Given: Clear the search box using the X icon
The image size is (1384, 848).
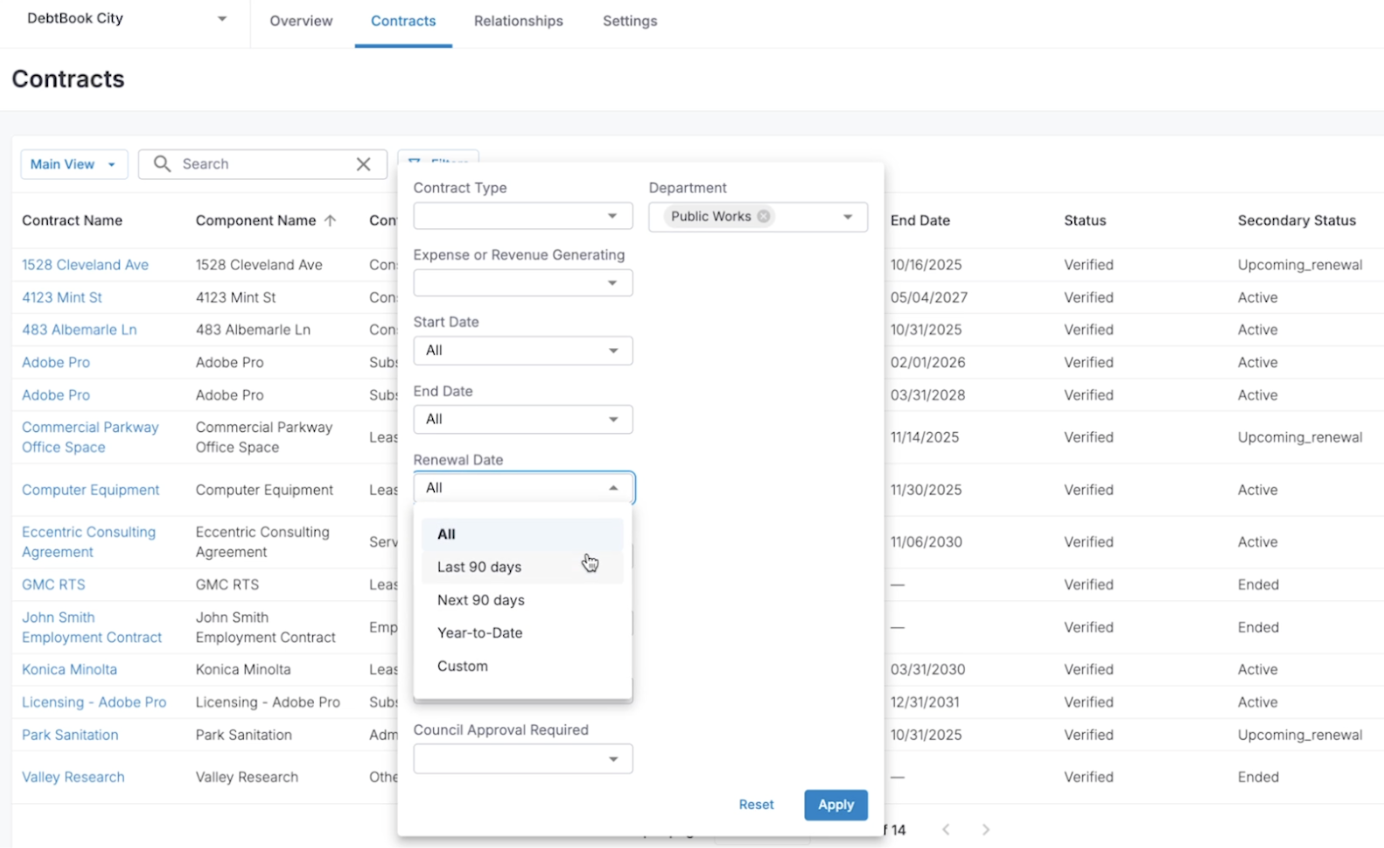Looking at the screenshot, I should (x=364, y=164).
